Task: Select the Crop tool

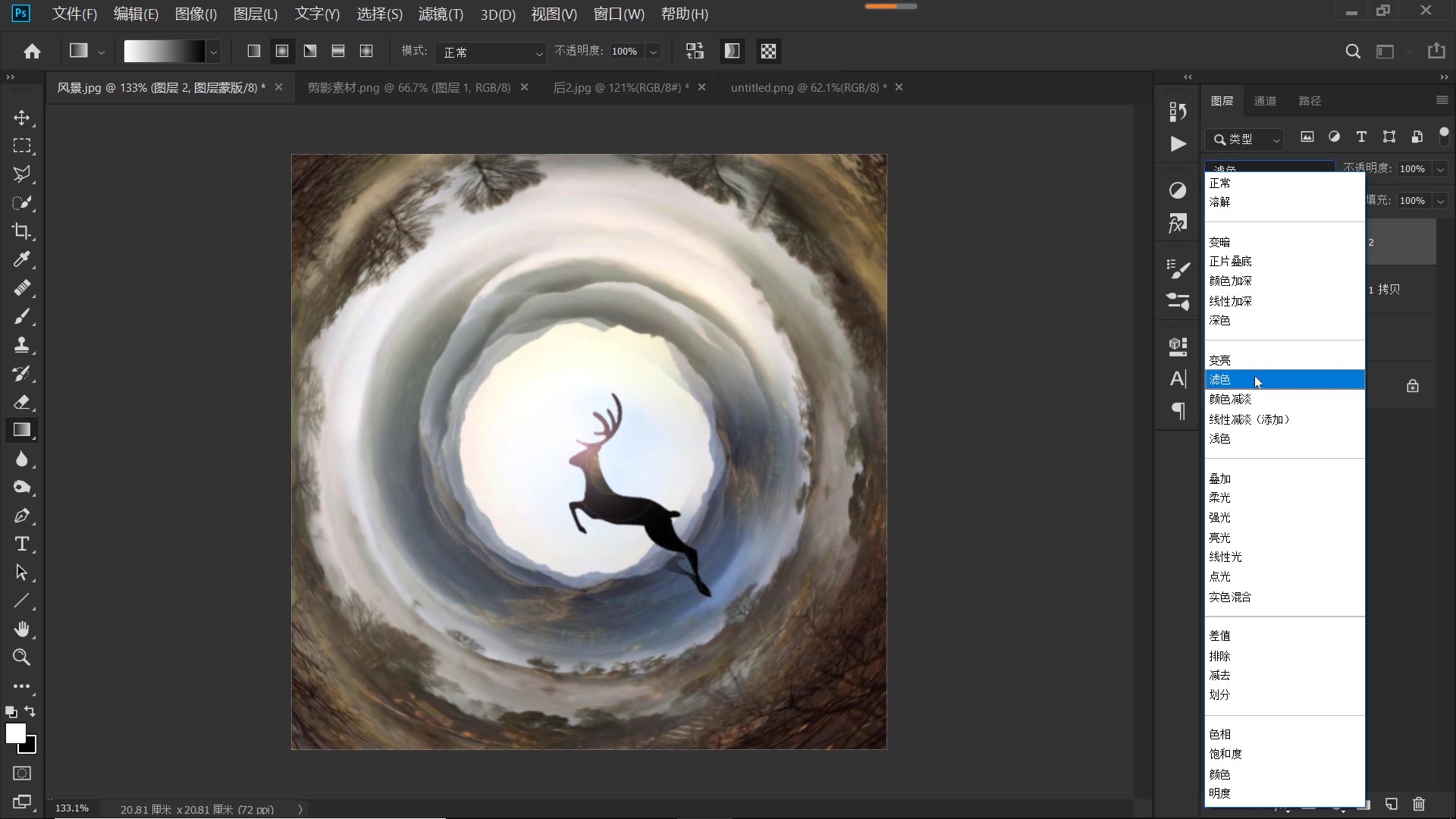Action: 22,231
